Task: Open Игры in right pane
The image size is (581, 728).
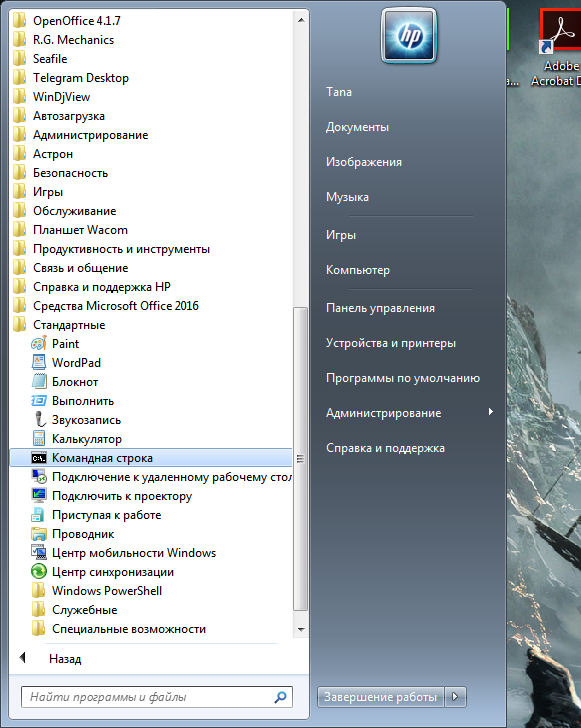Action: 341,235
